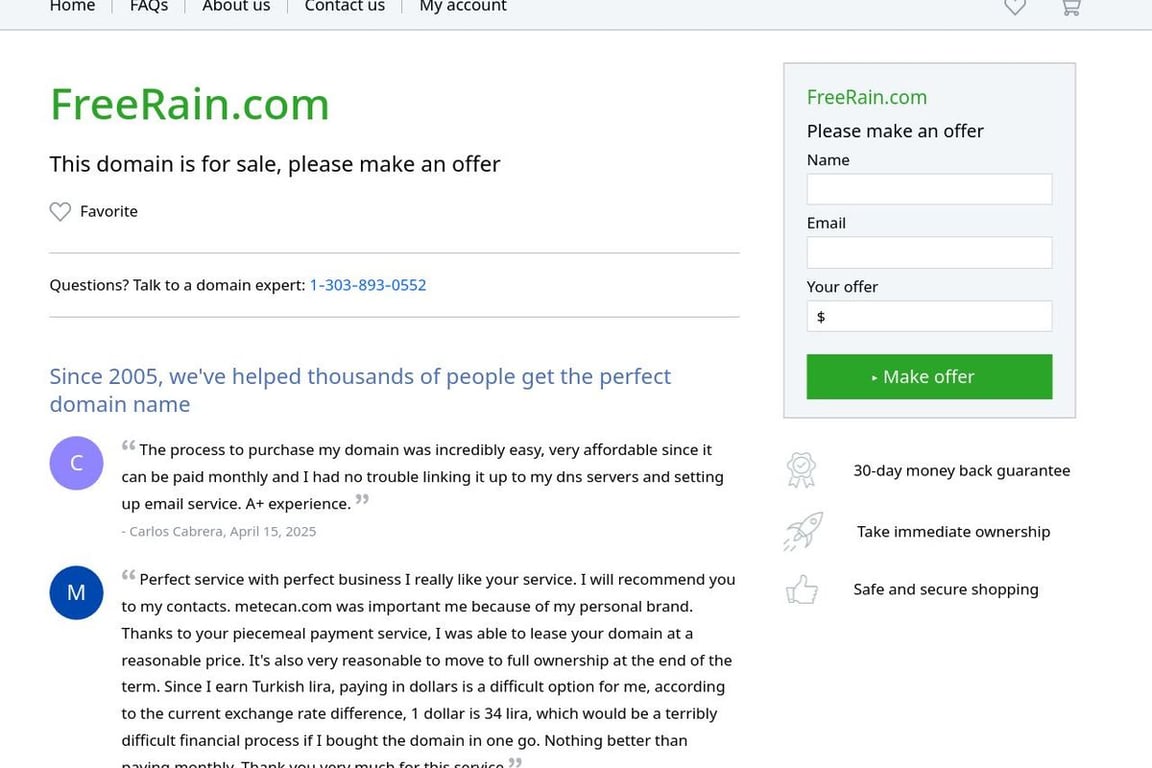This screenshot has height=768, width=1152.
Task: Open the Contact us page
Action: click(x=345, y=7)
